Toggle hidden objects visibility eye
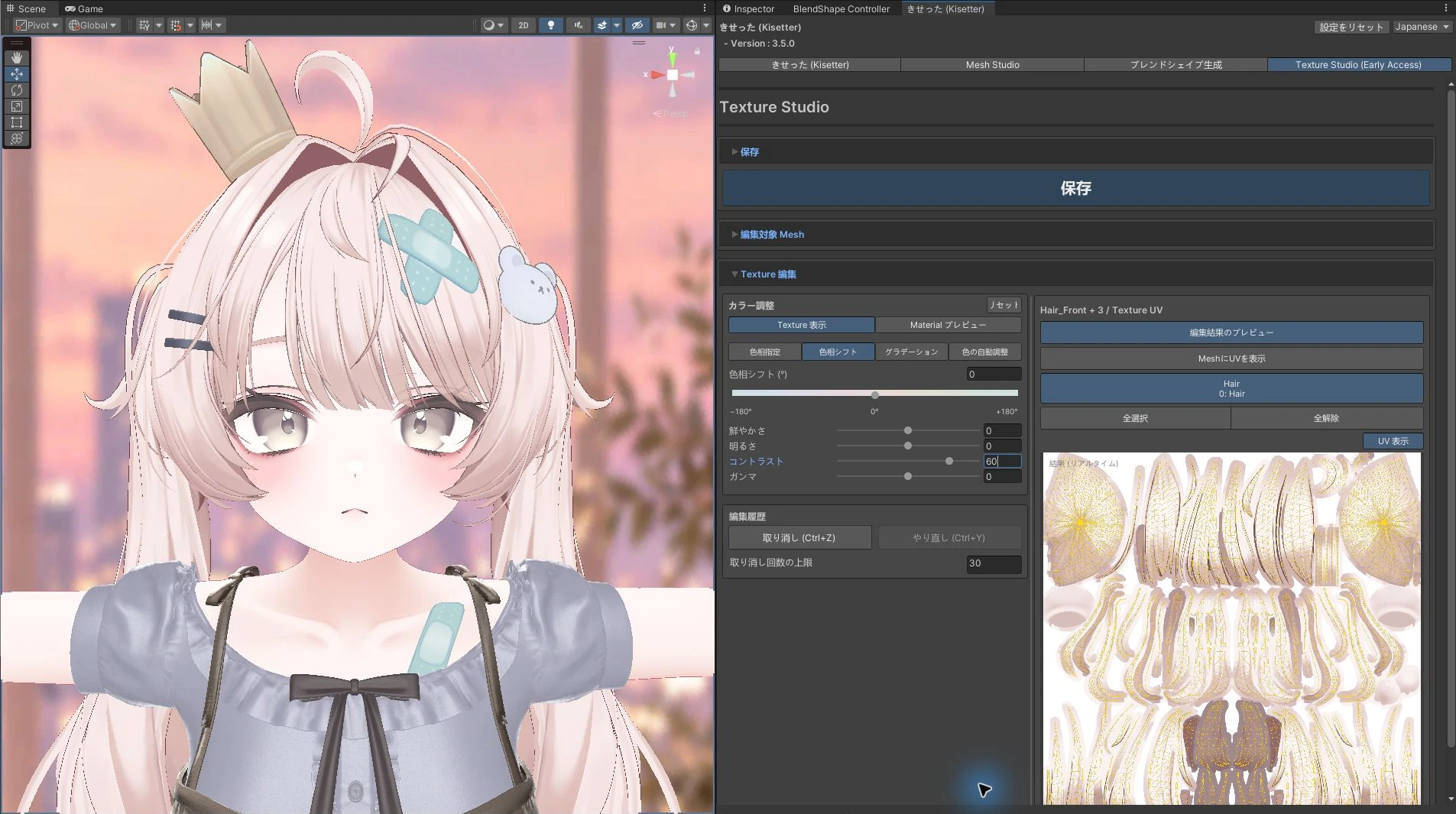 click(x=637, y=25)
